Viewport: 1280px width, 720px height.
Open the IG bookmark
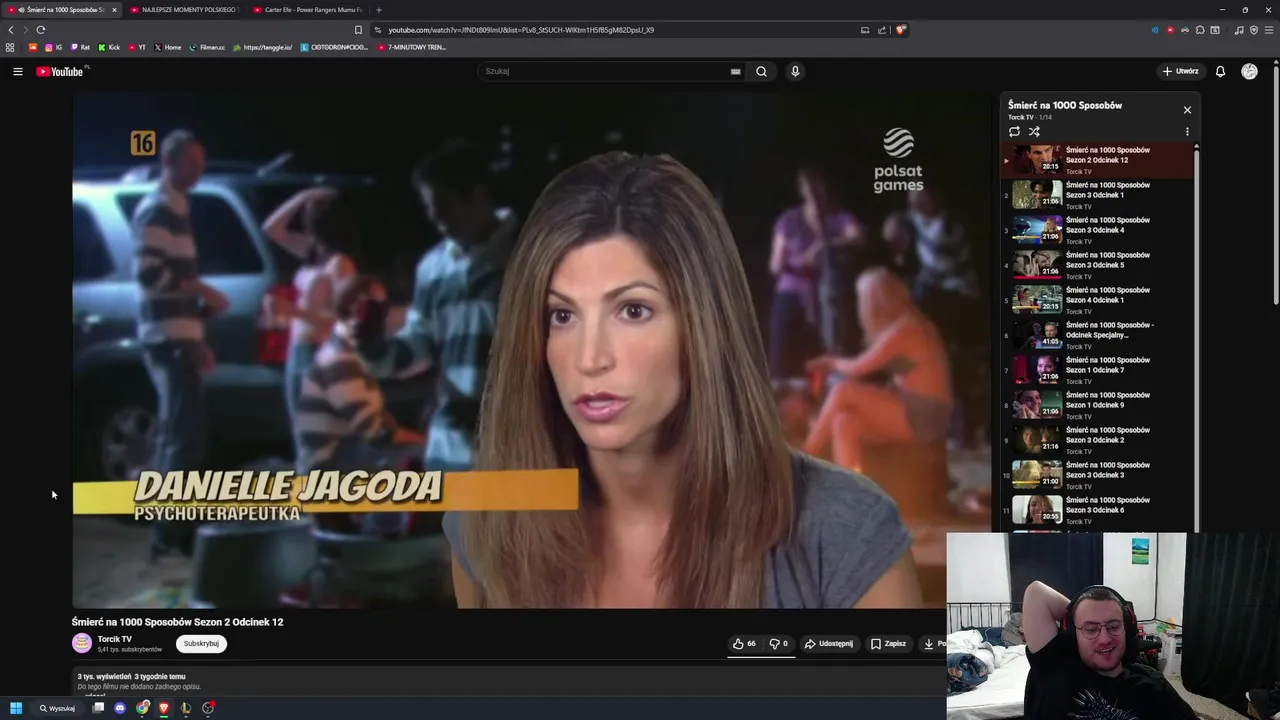pos(54,47)
